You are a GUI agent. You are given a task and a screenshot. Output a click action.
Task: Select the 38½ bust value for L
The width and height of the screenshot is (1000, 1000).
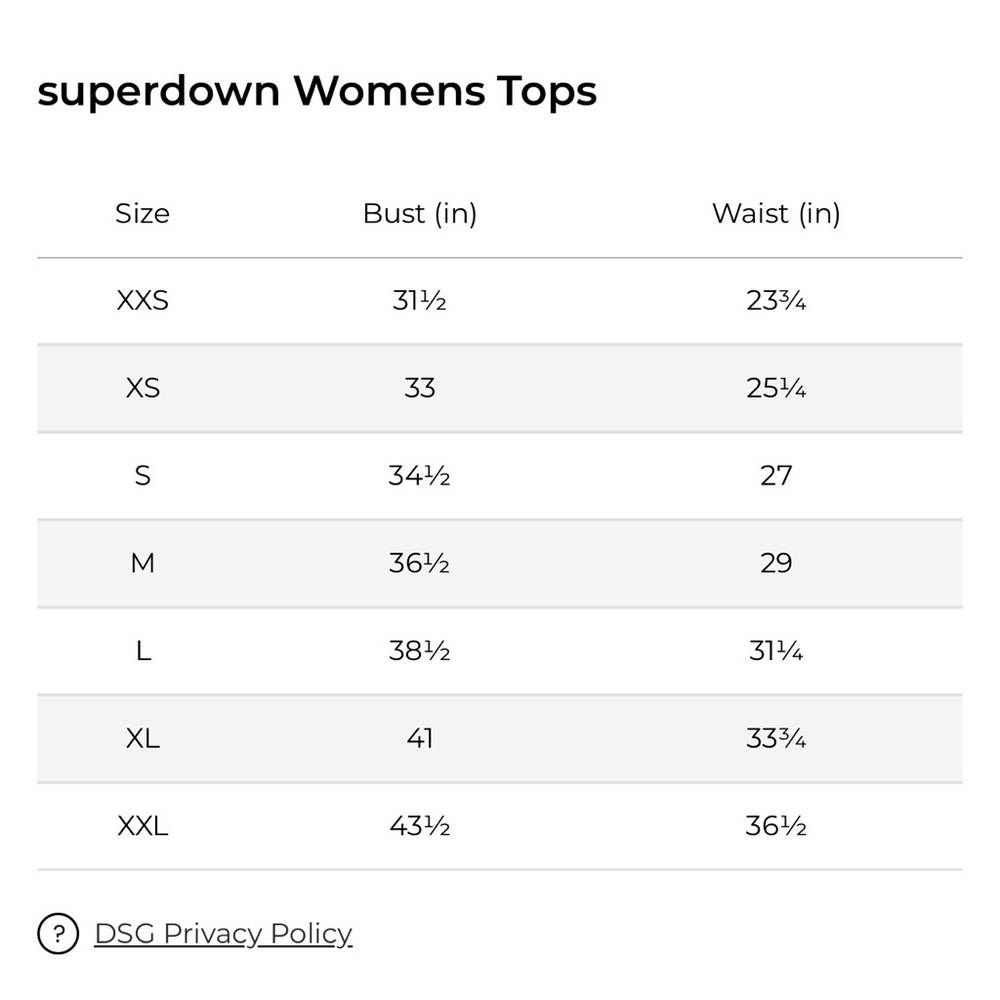tap(420, 651)
